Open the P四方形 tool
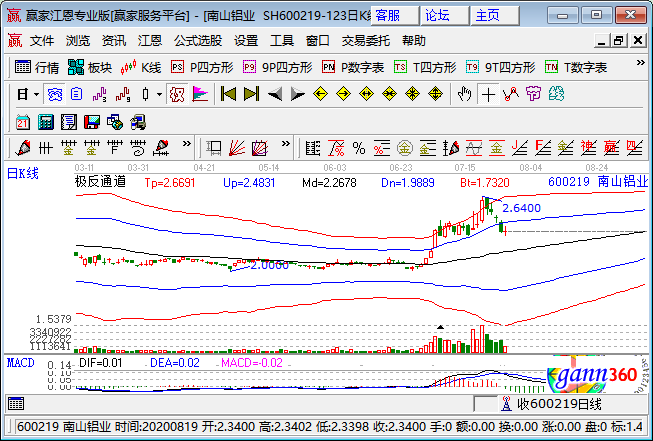The width and height of the screenshot is (653, 441). tap(202, 67)
